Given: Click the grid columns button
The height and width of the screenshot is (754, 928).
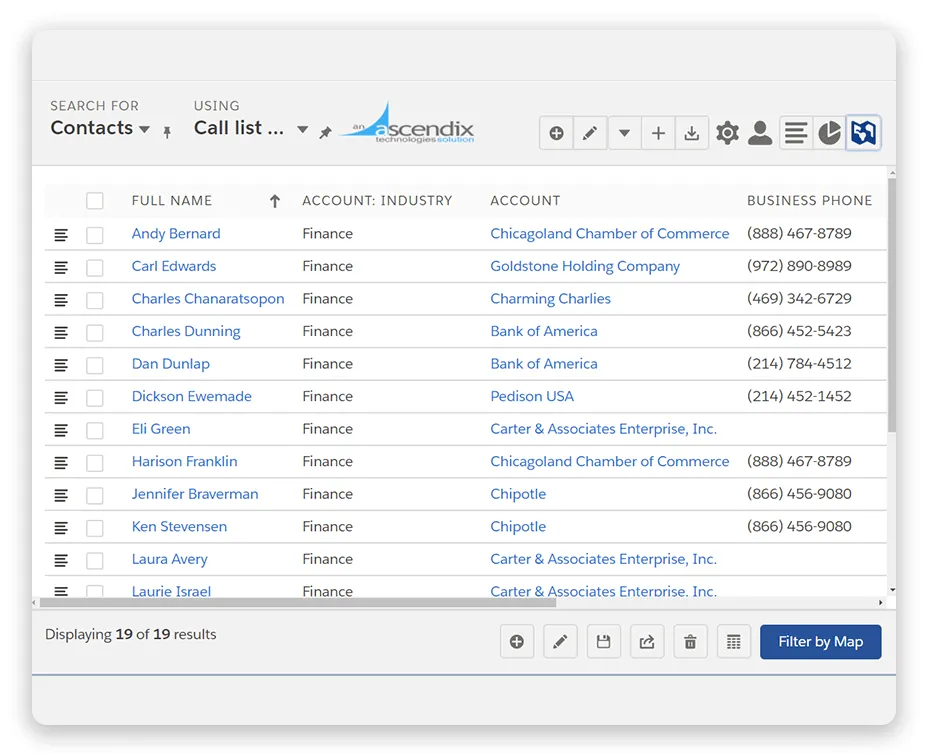Looking at the screenshot, I should point(734,642).
